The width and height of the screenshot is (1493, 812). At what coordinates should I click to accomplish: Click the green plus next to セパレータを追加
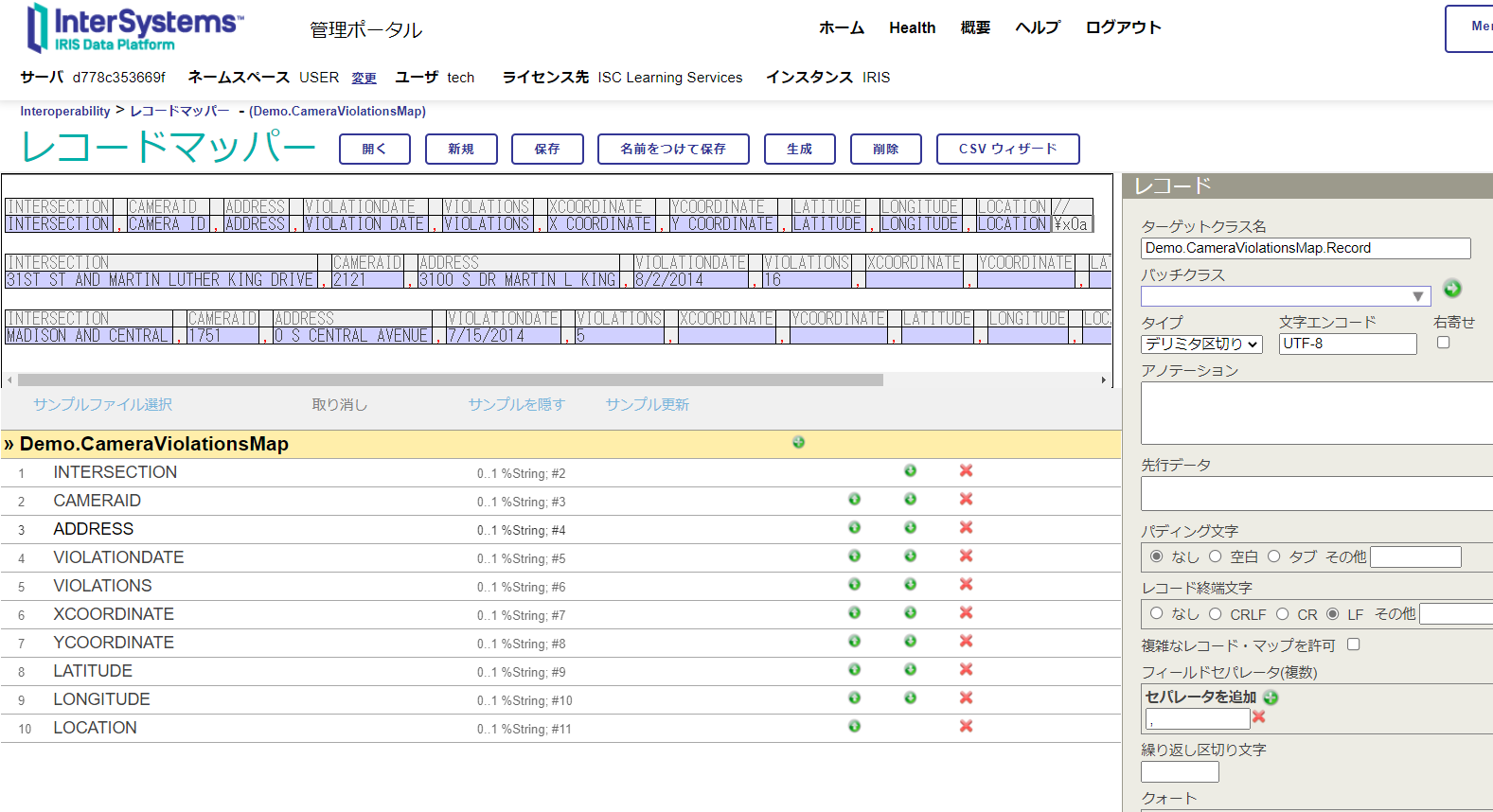coord(1271,697)
